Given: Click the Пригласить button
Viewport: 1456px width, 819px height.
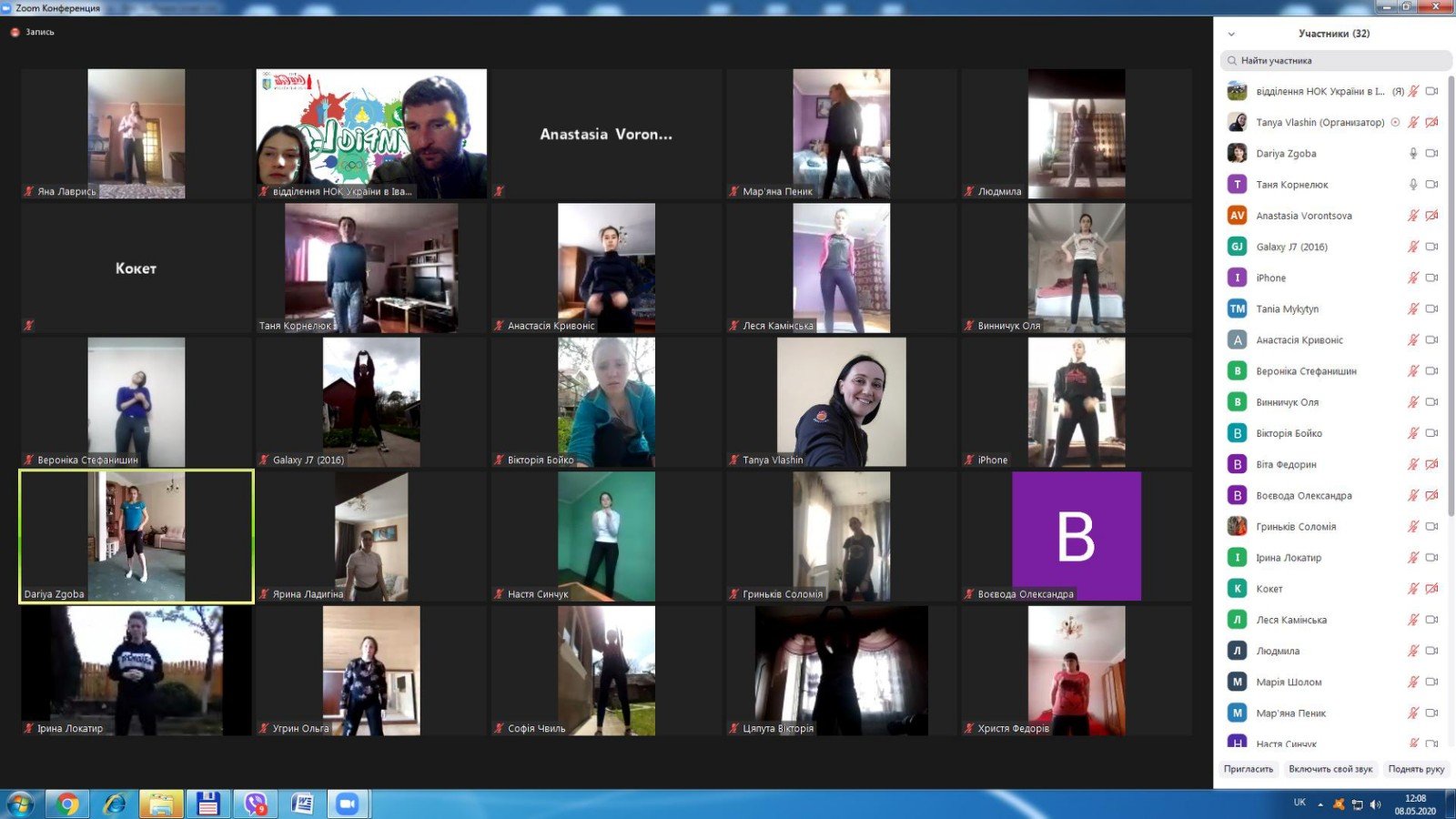Looking at the screenshot, I should (x=1248, y=769).
